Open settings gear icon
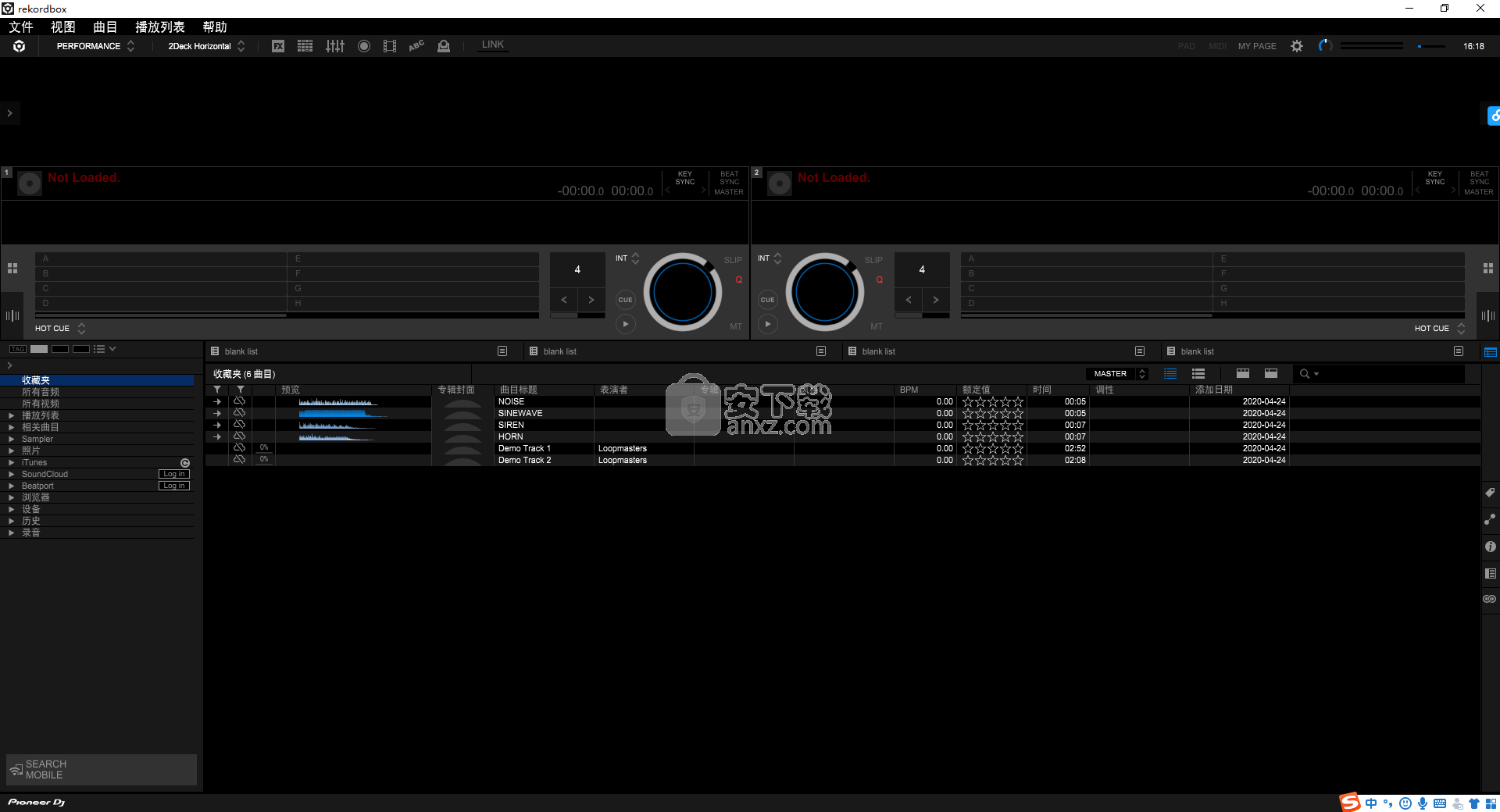 point(1297,46)
